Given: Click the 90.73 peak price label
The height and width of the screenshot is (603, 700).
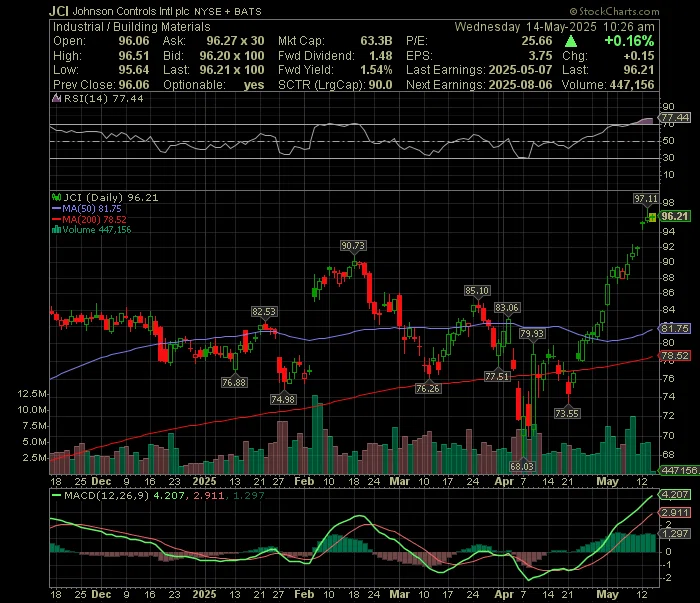Looking at the screenshot, I should (353, 245).
